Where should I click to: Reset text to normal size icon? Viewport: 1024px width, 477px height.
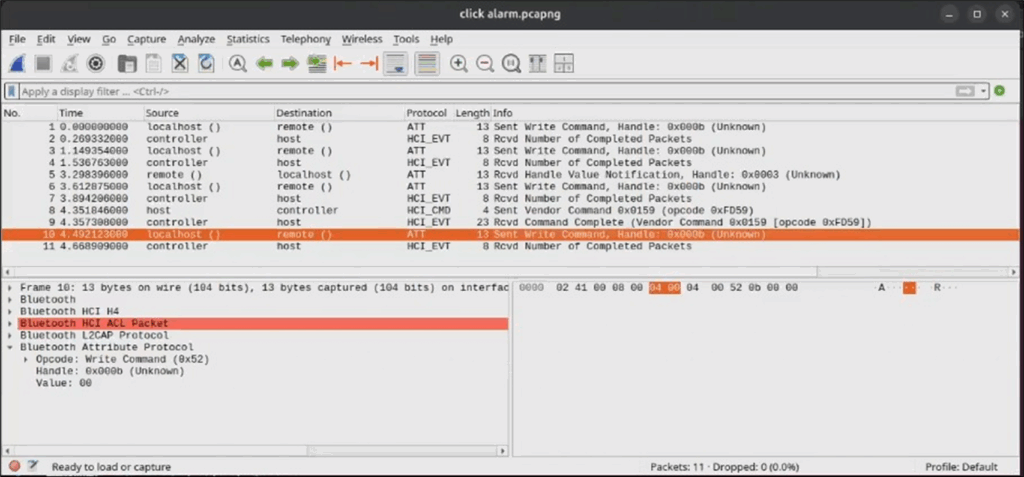(511, 63)
